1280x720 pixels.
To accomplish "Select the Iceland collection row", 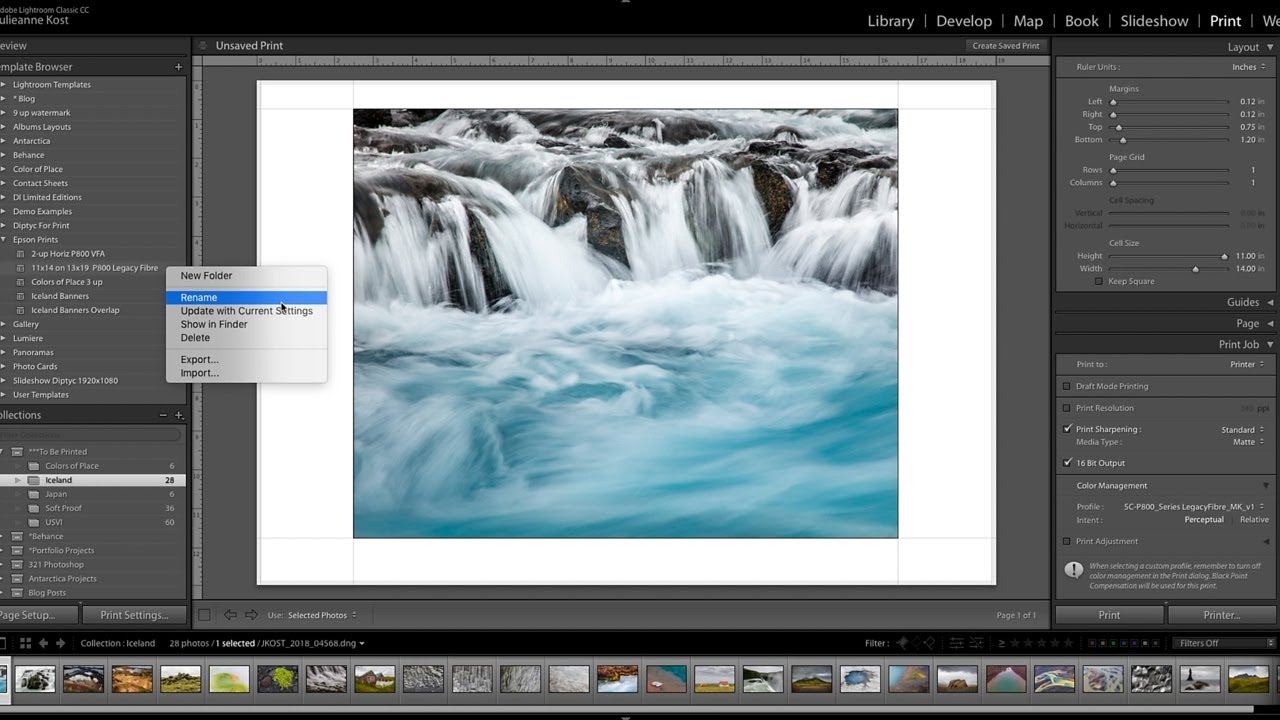I will (x=93, y=480).
